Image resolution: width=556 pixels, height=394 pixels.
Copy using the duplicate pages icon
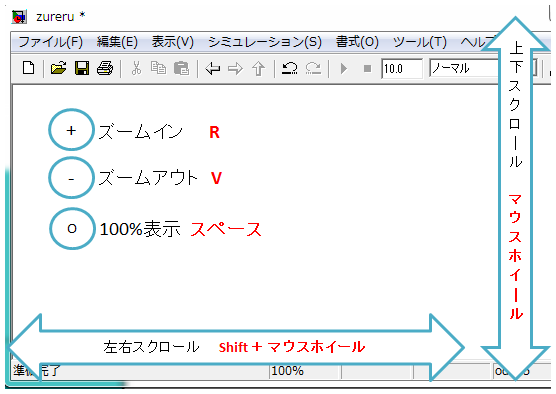click(x=158, y=68)
